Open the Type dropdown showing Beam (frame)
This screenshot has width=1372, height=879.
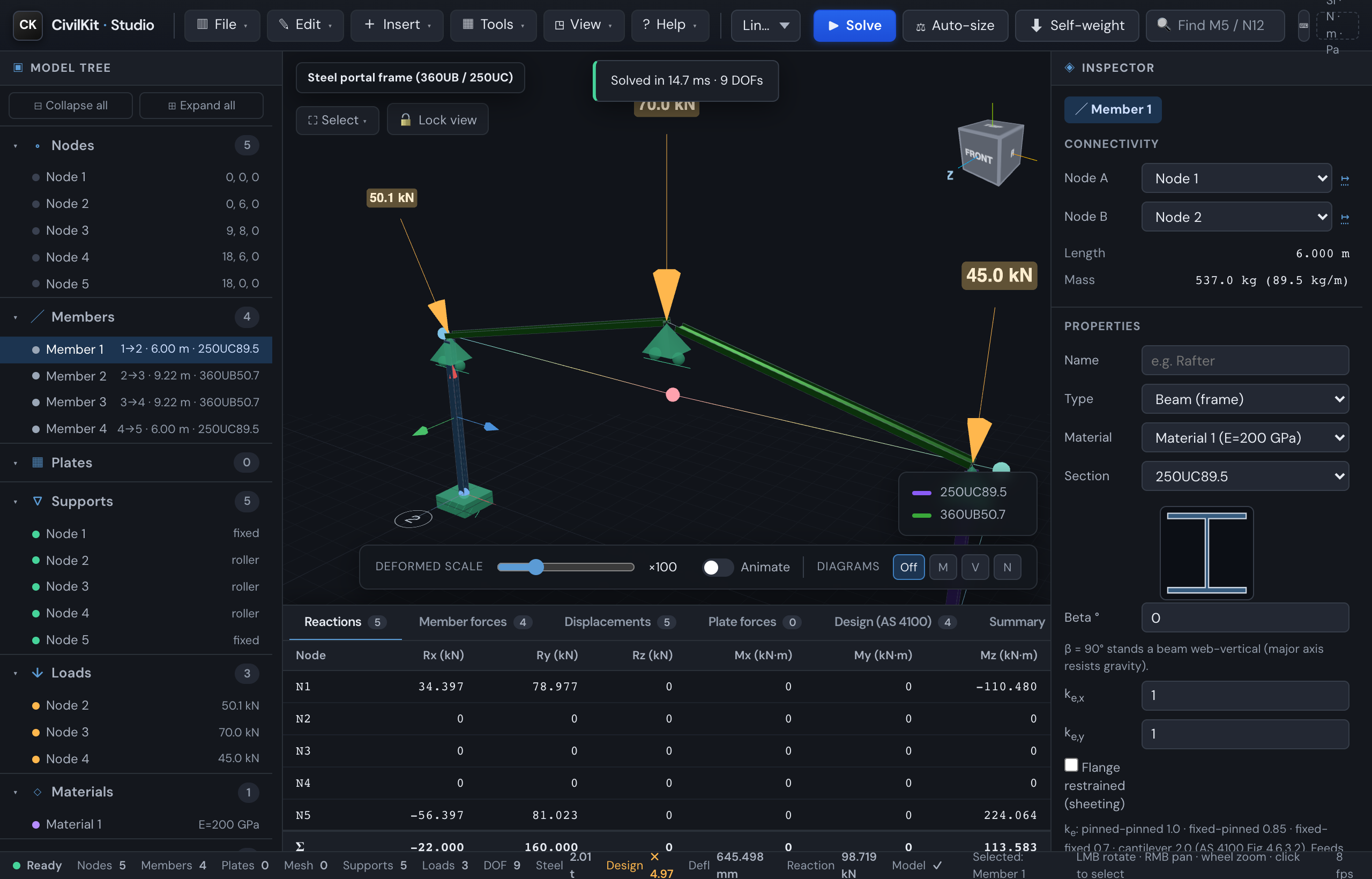(1245, 399)
